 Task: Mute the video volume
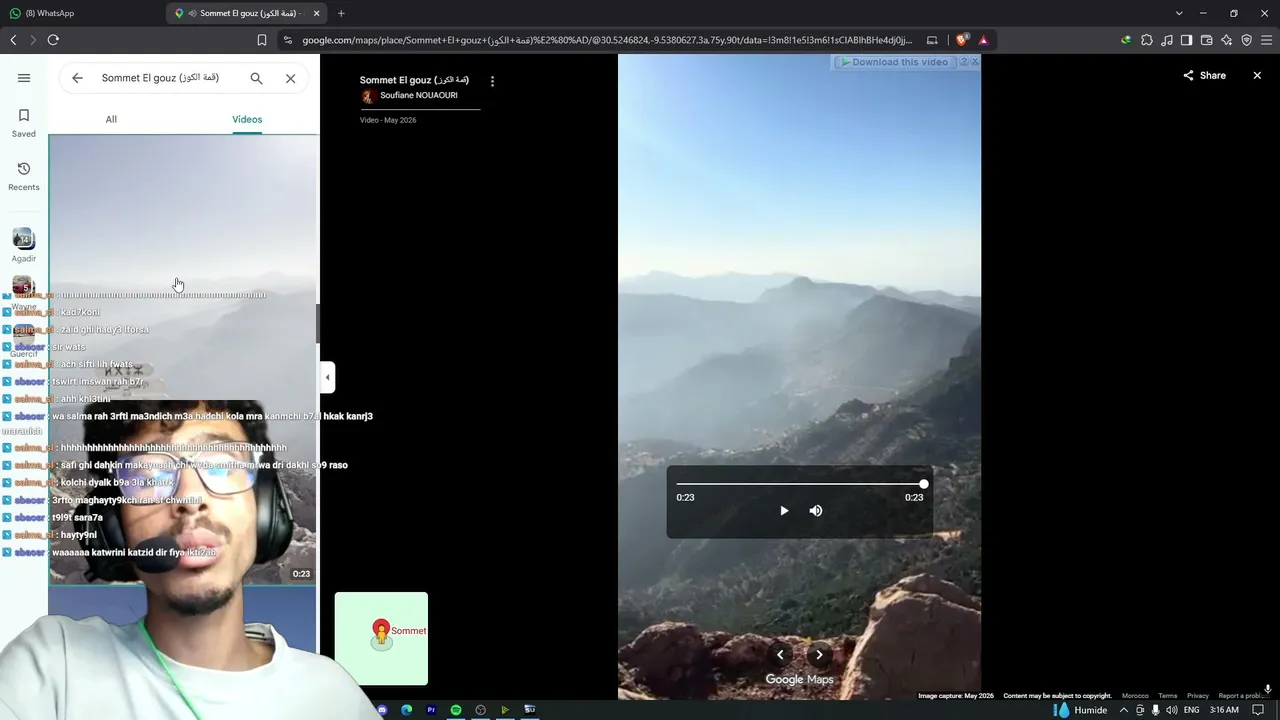coord(816,511)
